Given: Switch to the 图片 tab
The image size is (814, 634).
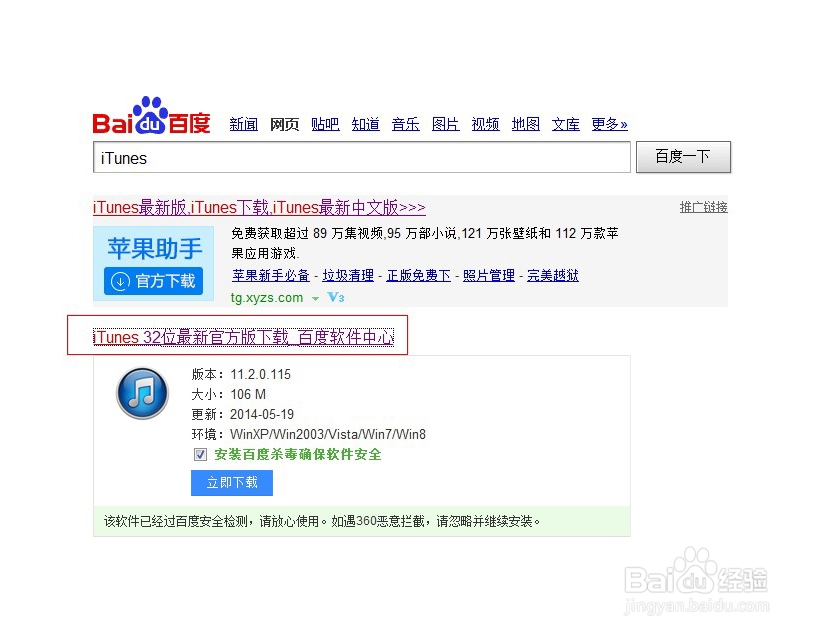Looking at the screenshot, I should coord(445,124).
